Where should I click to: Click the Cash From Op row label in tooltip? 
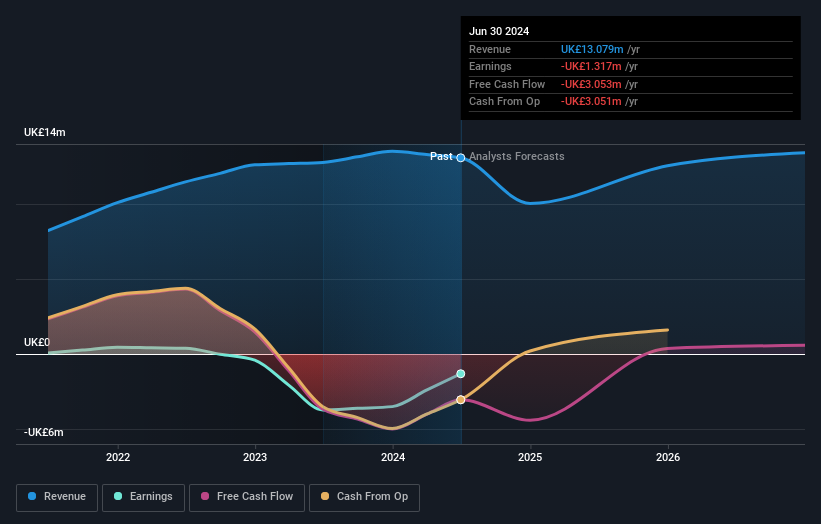pyautogui.click(x=504, y=102)
